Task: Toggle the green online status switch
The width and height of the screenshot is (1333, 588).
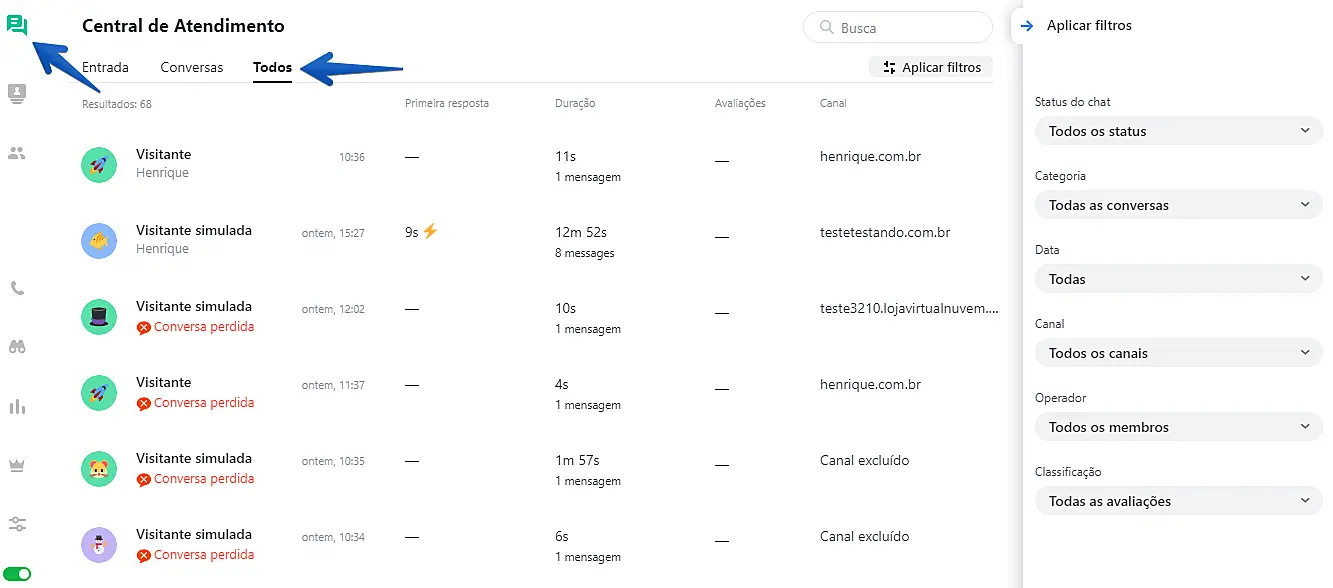Action: point(17,574)
